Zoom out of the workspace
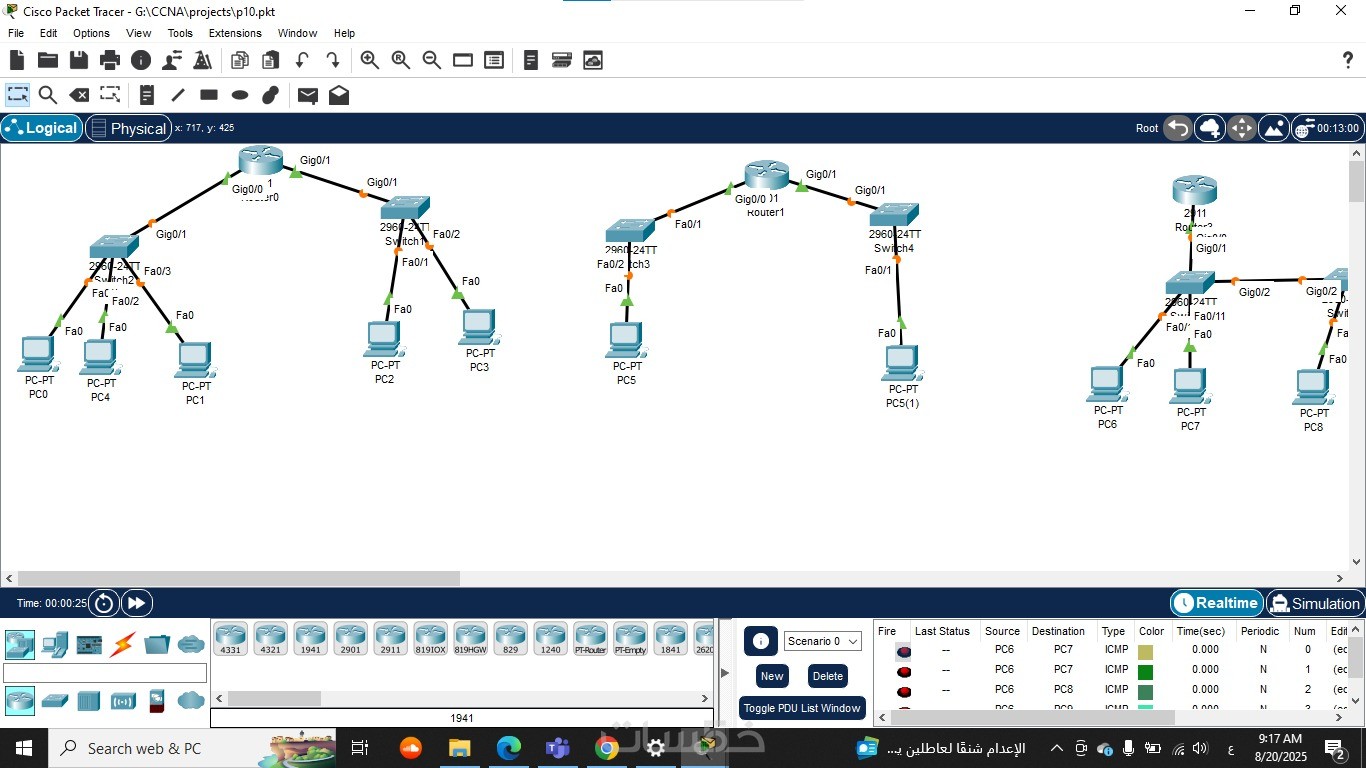This screenshot has width=1366, height=768. tap(432, 60)
